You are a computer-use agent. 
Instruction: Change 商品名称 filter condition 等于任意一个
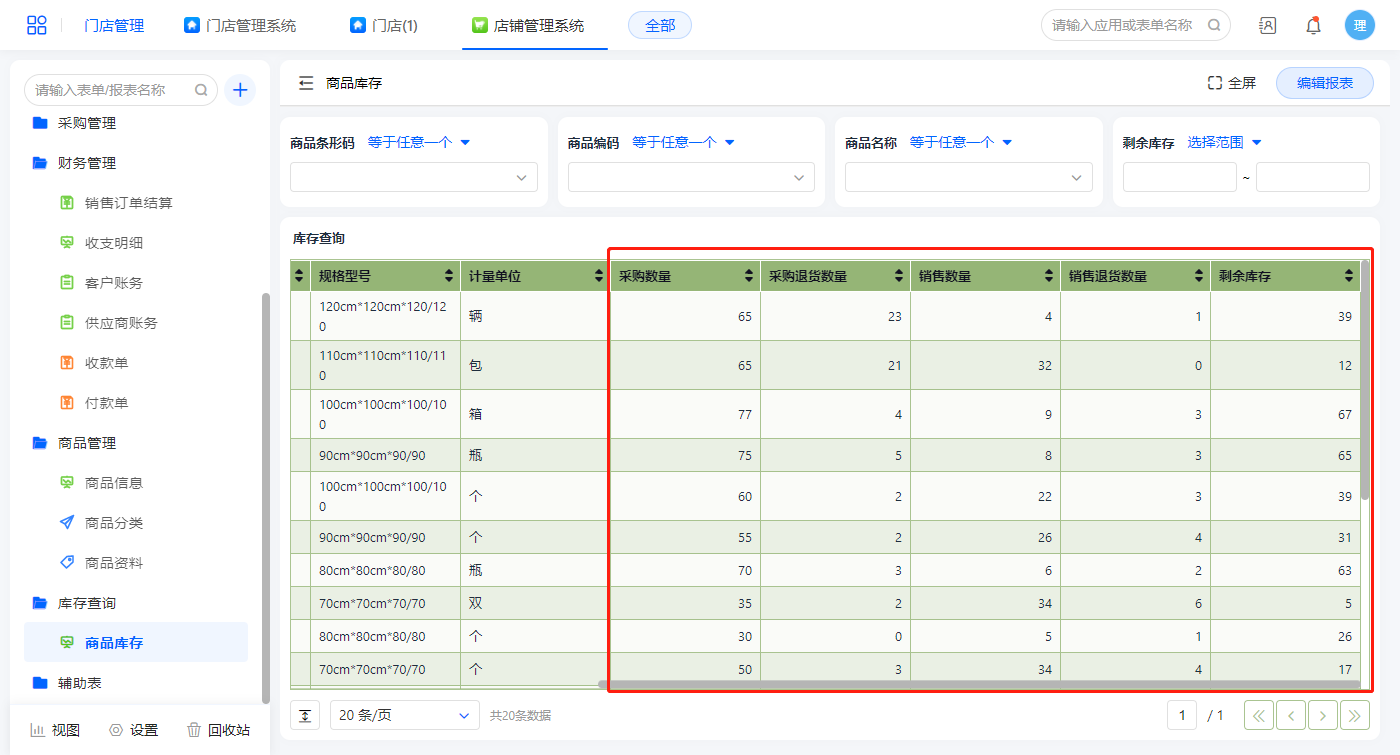(960, 143)
